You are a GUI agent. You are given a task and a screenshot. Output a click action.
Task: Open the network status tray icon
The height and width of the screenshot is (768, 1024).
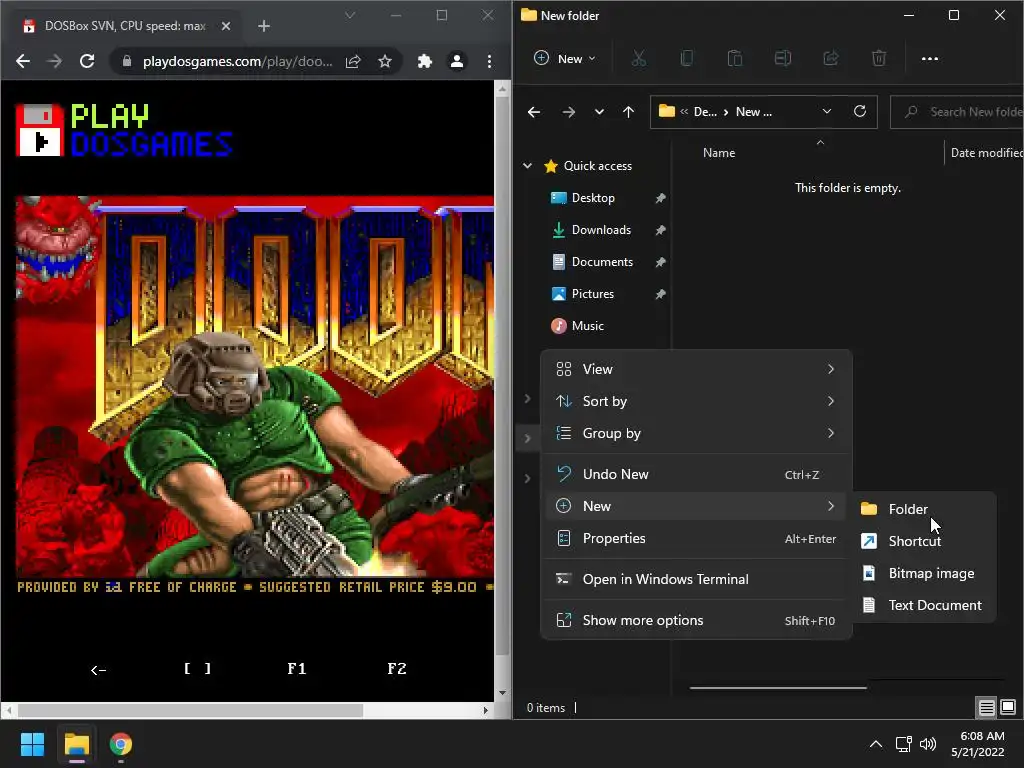pos(903,744)
